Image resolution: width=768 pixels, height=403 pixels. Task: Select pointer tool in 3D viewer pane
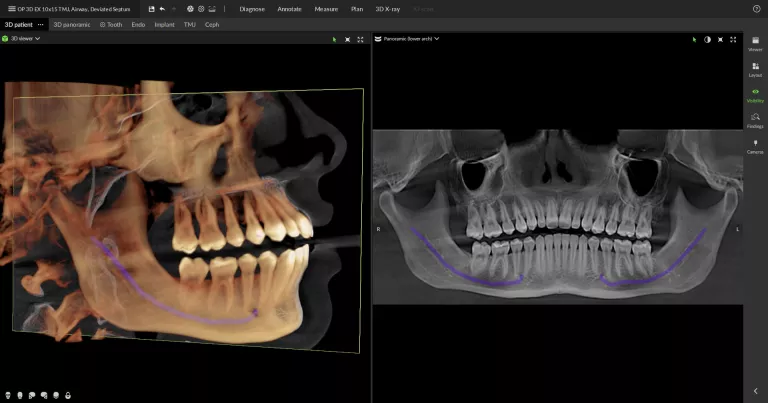coord(335,39)
